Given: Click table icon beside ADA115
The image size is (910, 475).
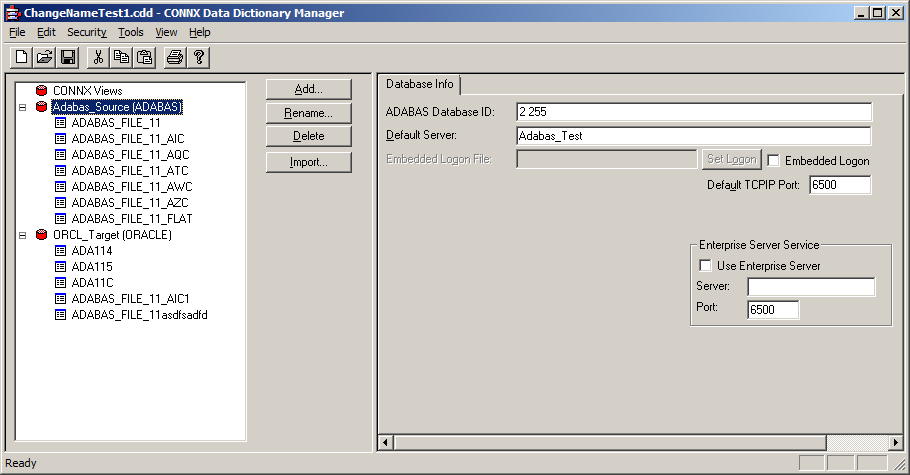Looking at the screenshot, I should (x=60, y=267).
